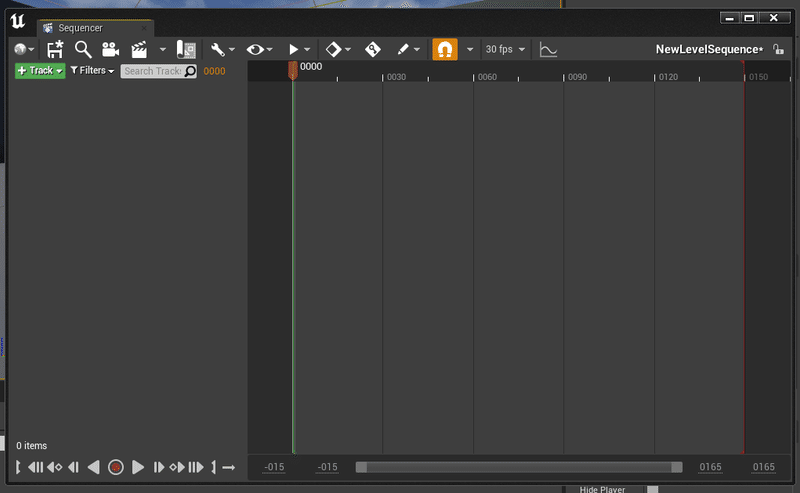The image size is (800, 493).
Task: Open the curve editor icon
Action: pos(548,50)
